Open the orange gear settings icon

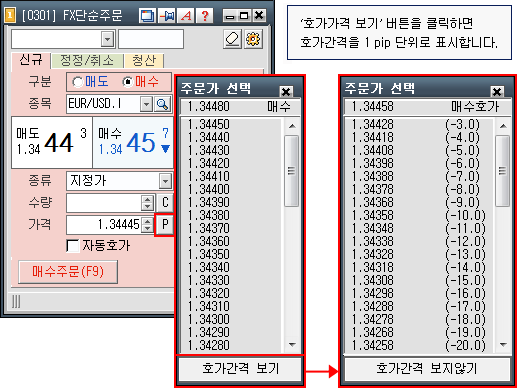[253, 39]
